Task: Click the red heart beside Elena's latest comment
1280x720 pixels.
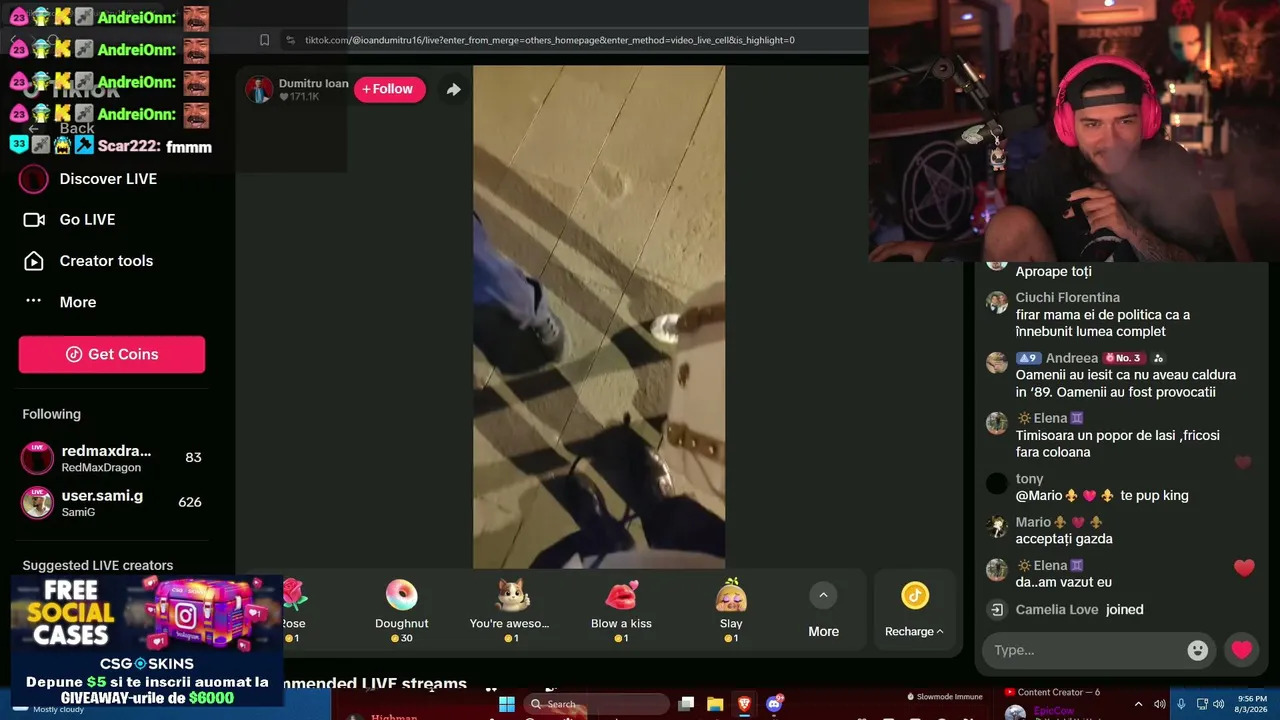Action: (x=1244, y=568)
